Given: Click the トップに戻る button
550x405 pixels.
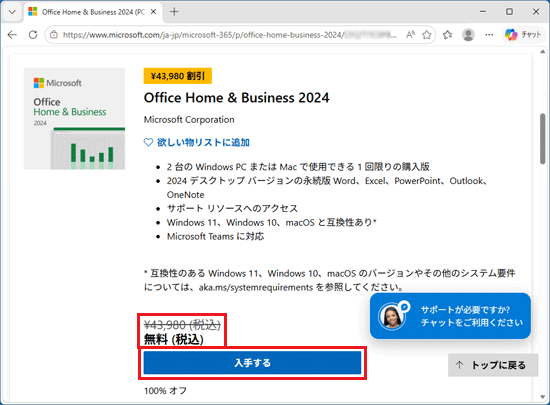Looking at the screenshot, I should 493,365.
